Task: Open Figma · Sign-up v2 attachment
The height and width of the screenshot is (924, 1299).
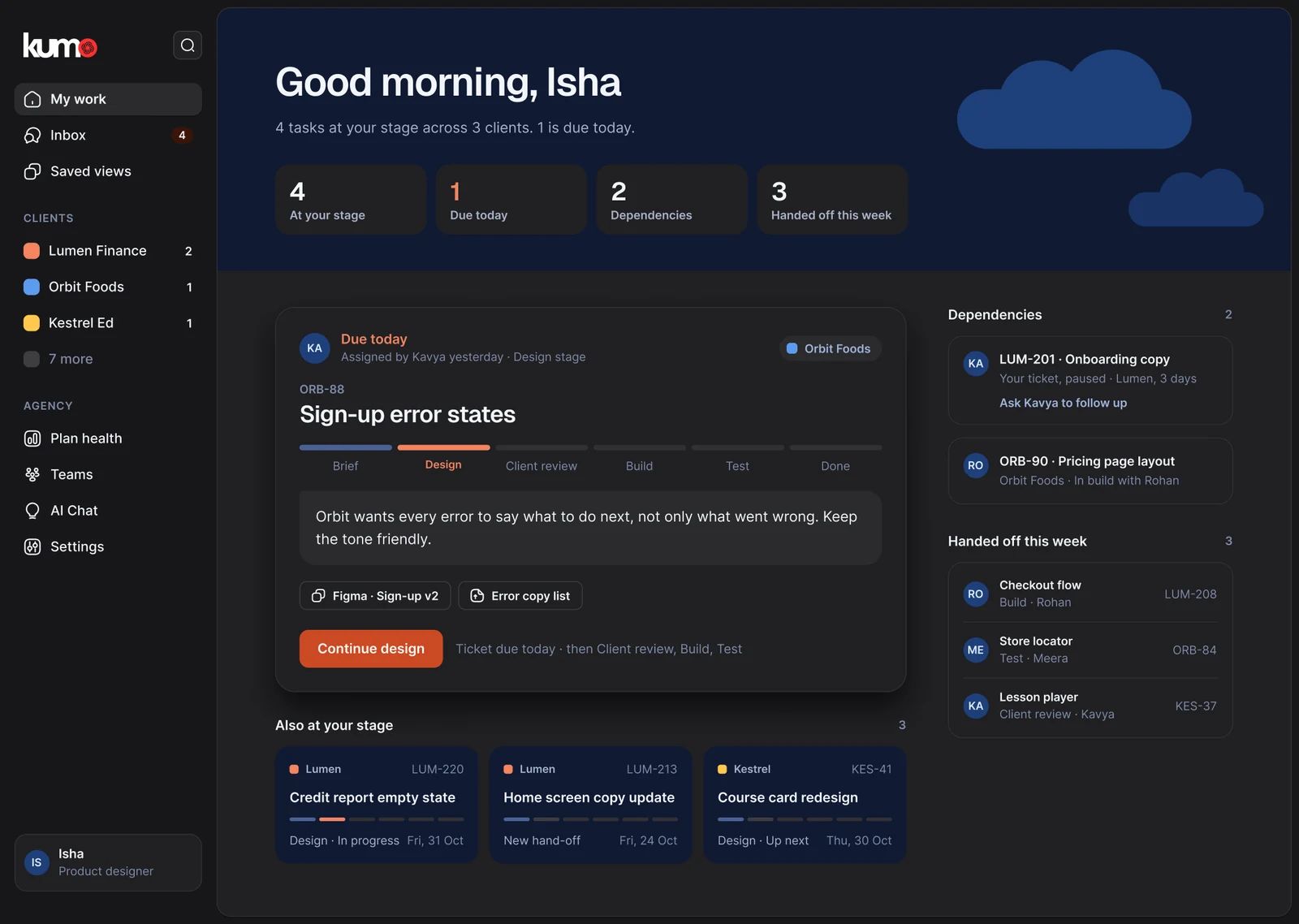Action: (375, 596)
